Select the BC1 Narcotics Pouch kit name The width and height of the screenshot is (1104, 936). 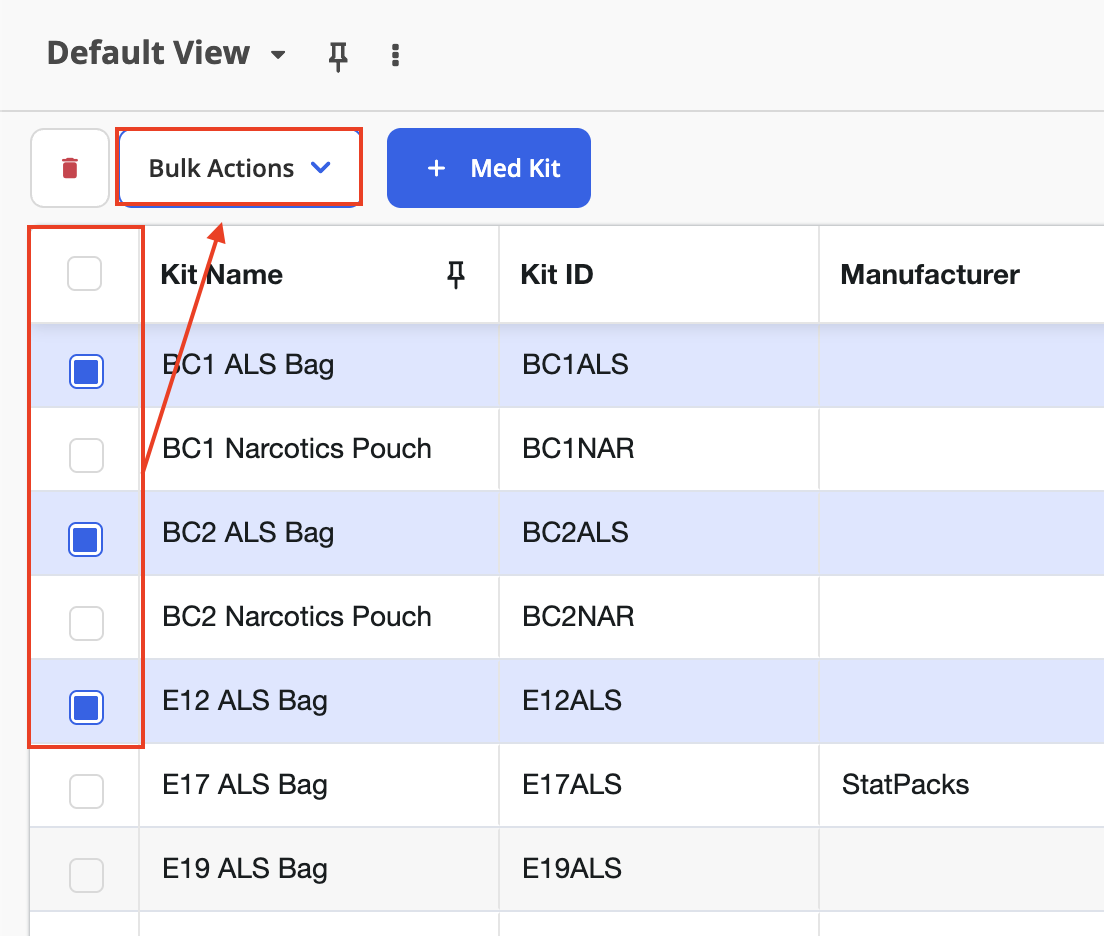click(x=296, y=449)
